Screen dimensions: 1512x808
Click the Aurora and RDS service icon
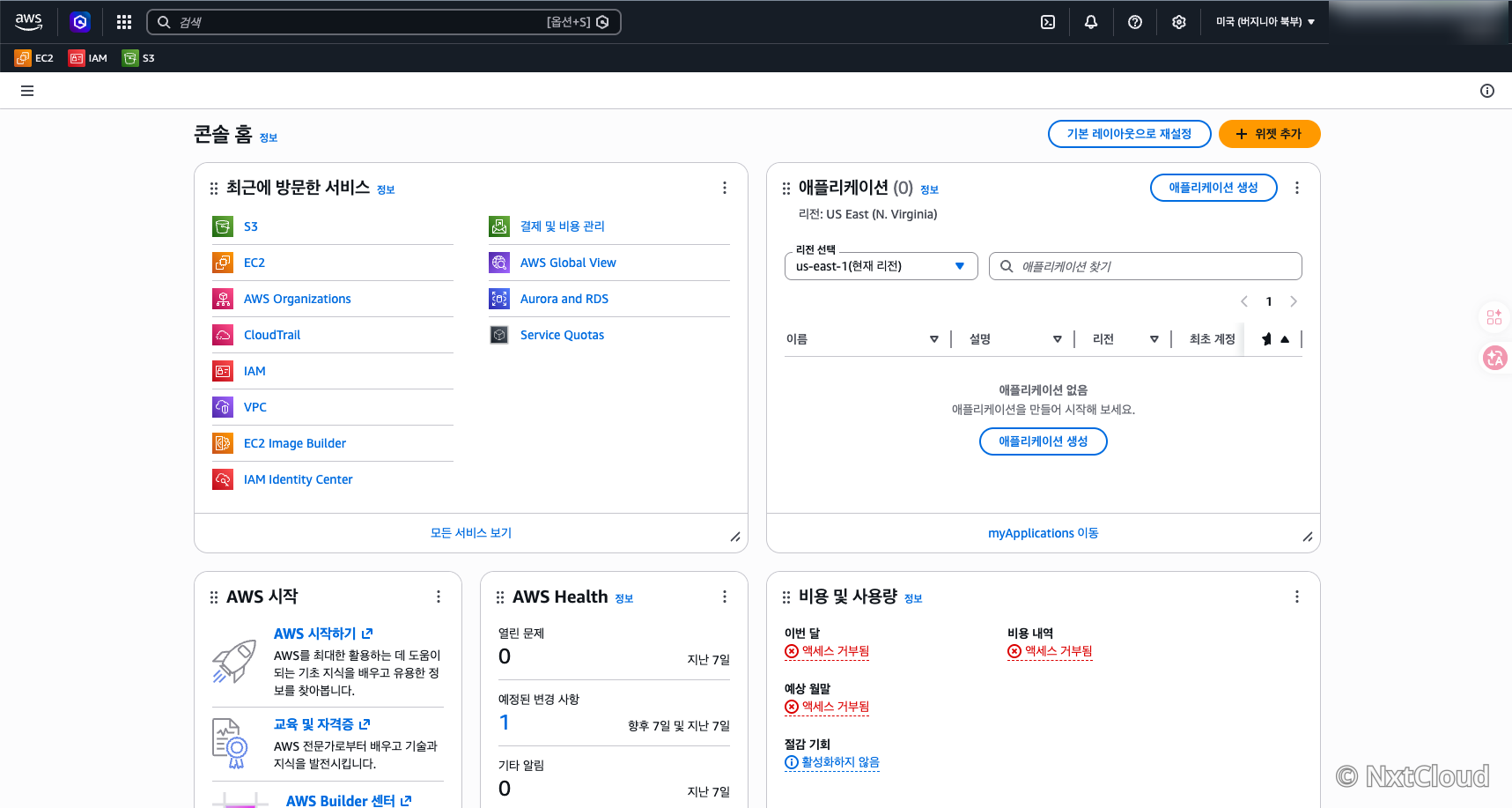[x=499, y=299]
